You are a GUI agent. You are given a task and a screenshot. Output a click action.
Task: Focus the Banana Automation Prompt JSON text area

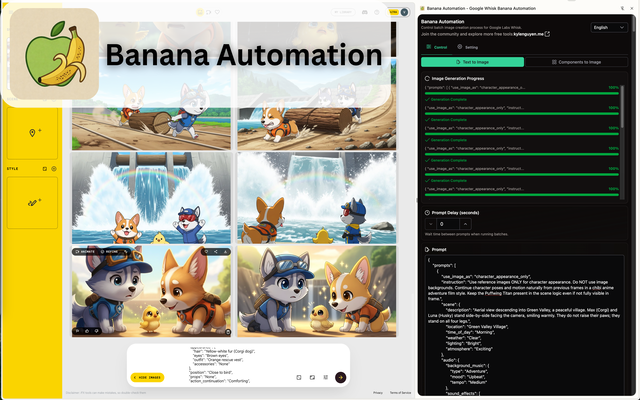click(524, 324)
